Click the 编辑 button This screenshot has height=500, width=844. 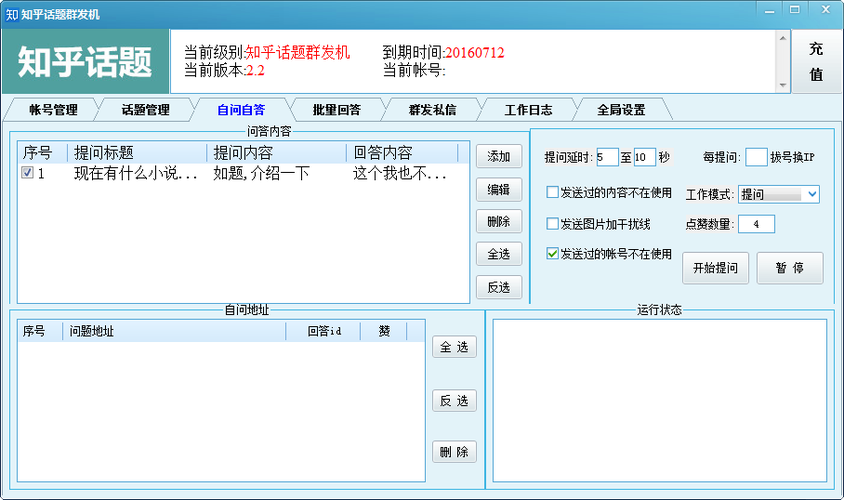[499, 189]
